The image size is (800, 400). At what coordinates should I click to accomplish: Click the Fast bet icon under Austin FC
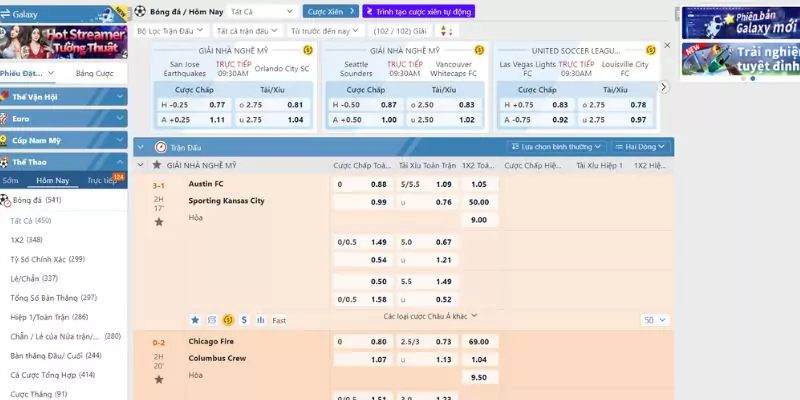(279, 320)
